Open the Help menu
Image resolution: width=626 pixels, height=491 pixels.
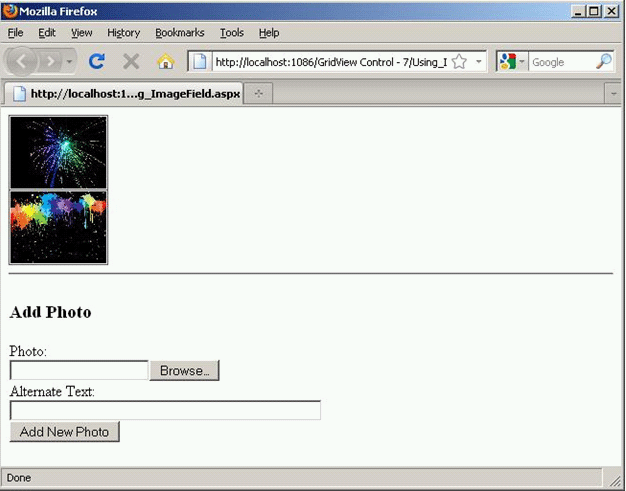(269, 33)
